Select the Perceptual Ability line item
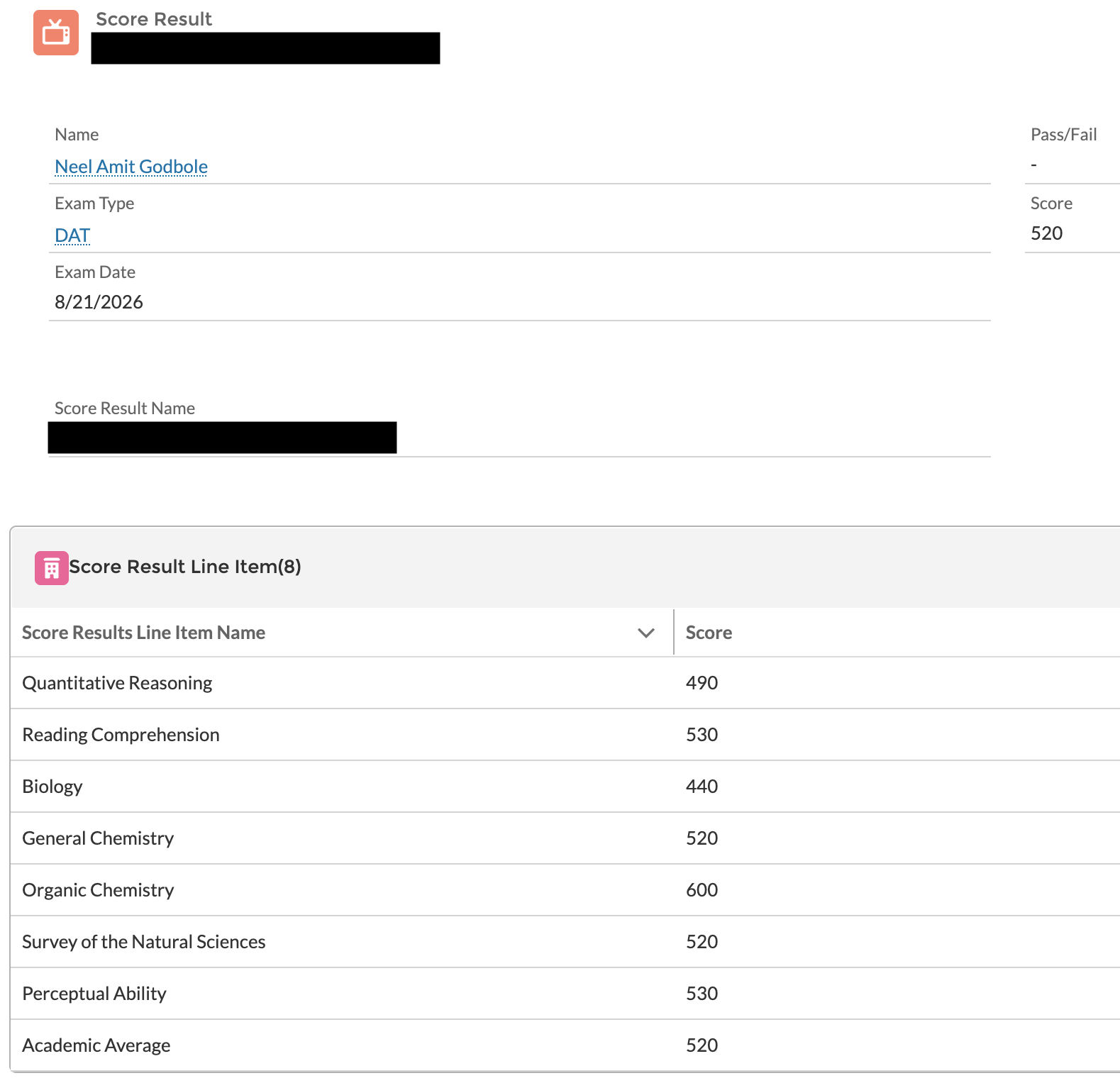 click(94, 994)
